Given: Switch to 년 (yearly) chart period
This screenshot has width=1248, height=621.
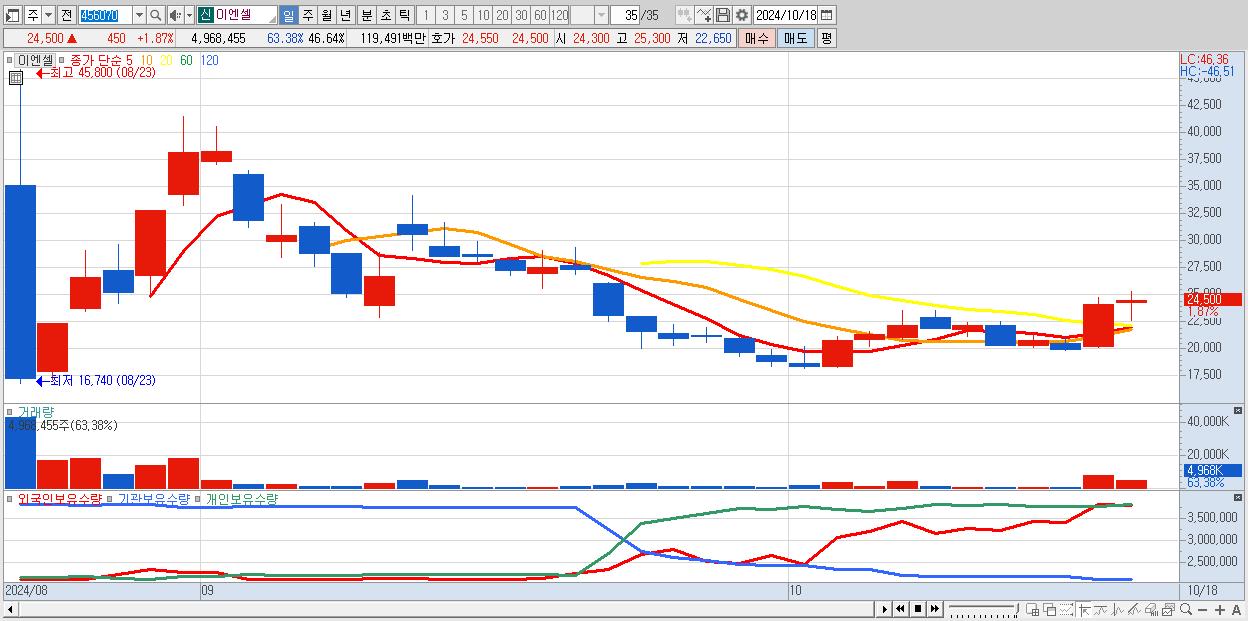Looking at the screenshot, I should coord(345,15).
